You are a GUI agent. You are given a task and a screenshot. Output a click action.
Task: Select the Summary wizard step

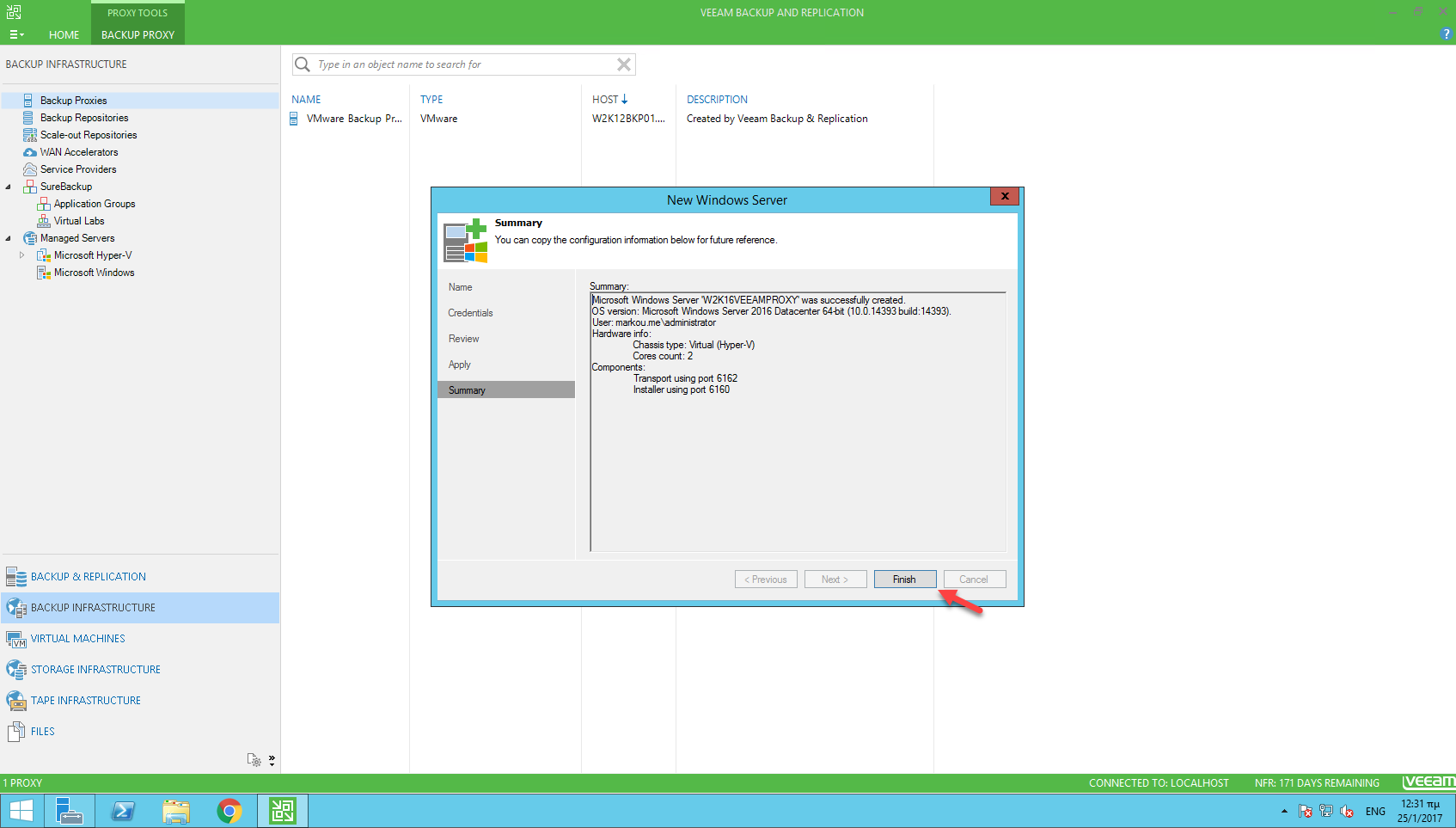click(506, 390)
